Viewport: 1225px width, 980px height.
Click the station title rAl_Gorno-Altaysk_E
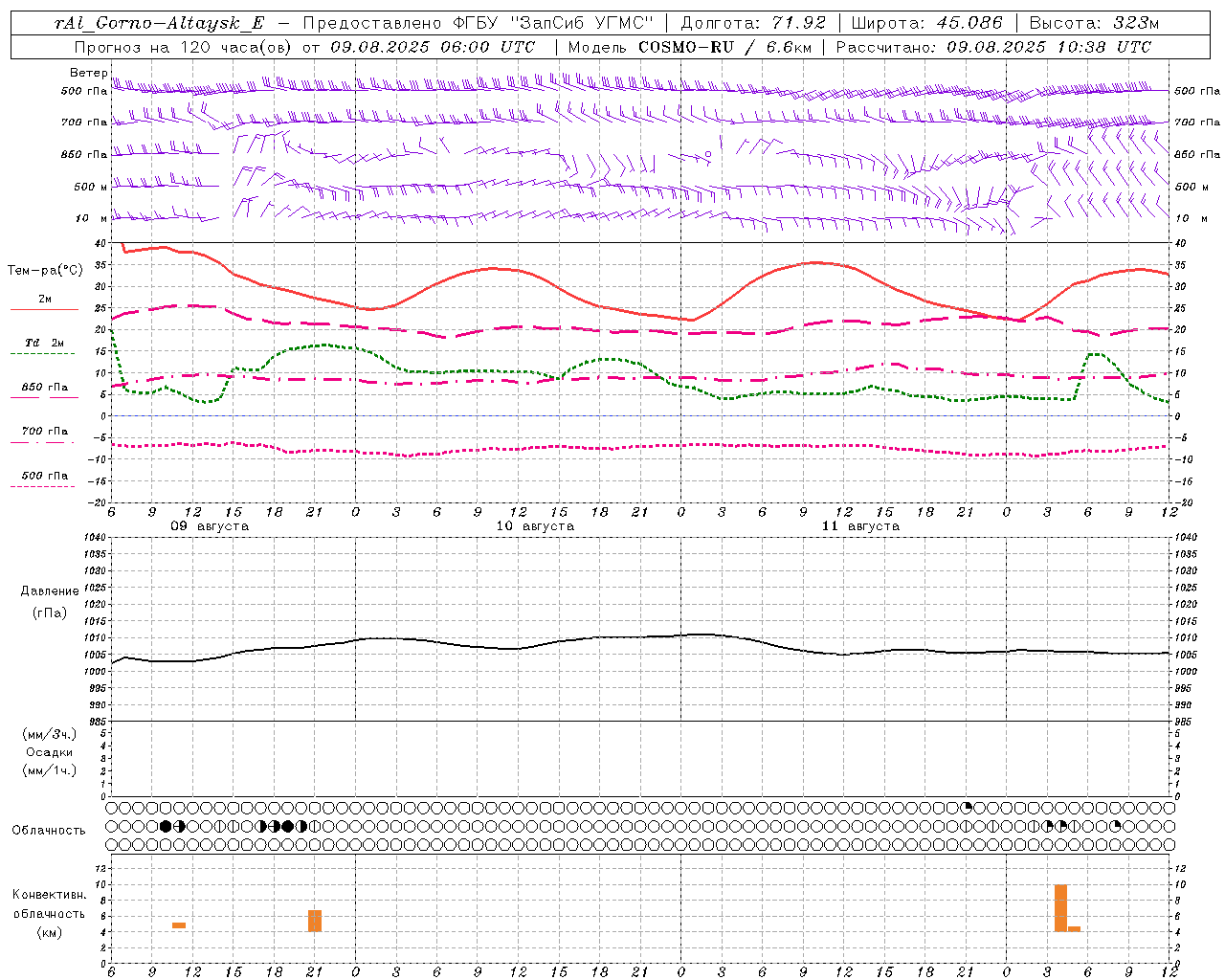coord(159,23)
